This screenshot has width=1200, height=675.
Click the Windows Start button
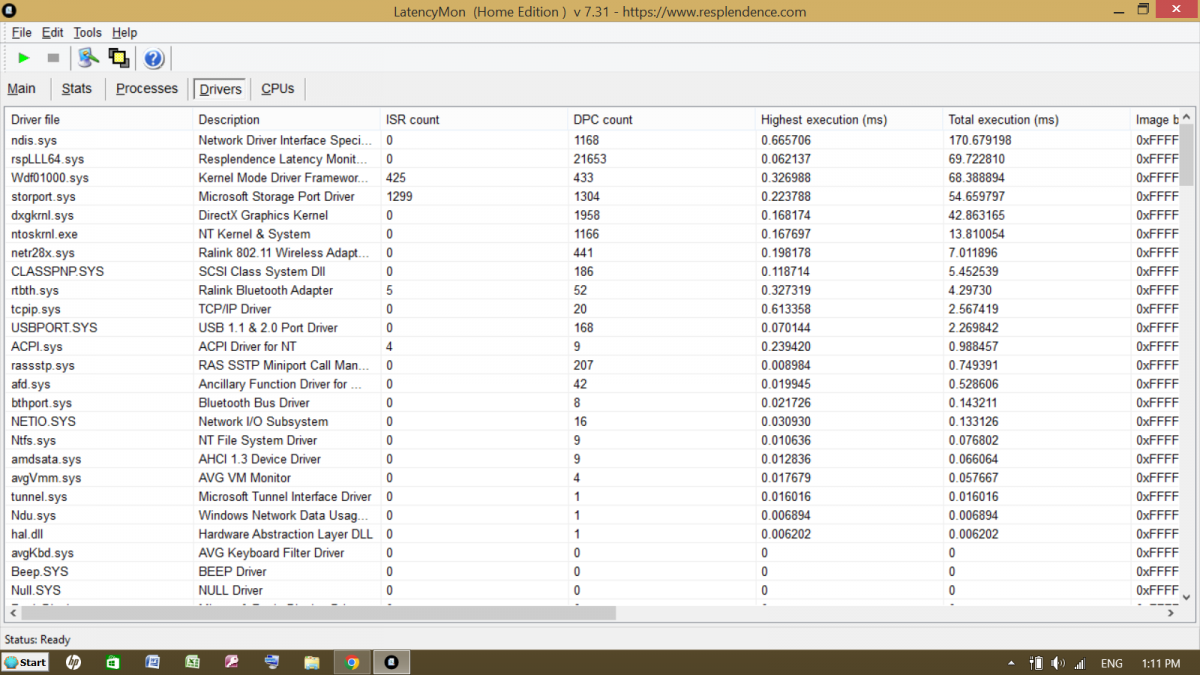[26, 662]
